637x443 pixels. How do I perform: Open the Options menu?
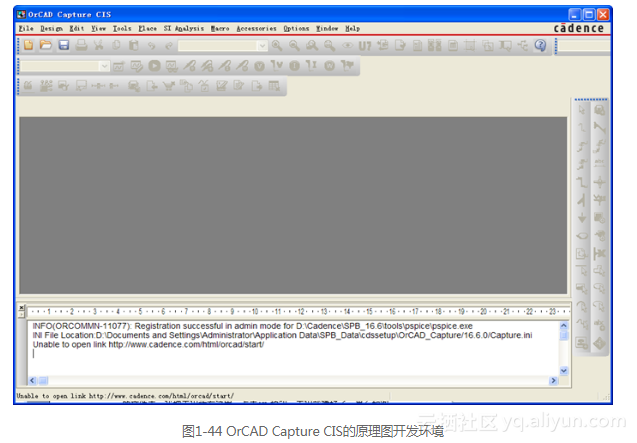point(296,28)
